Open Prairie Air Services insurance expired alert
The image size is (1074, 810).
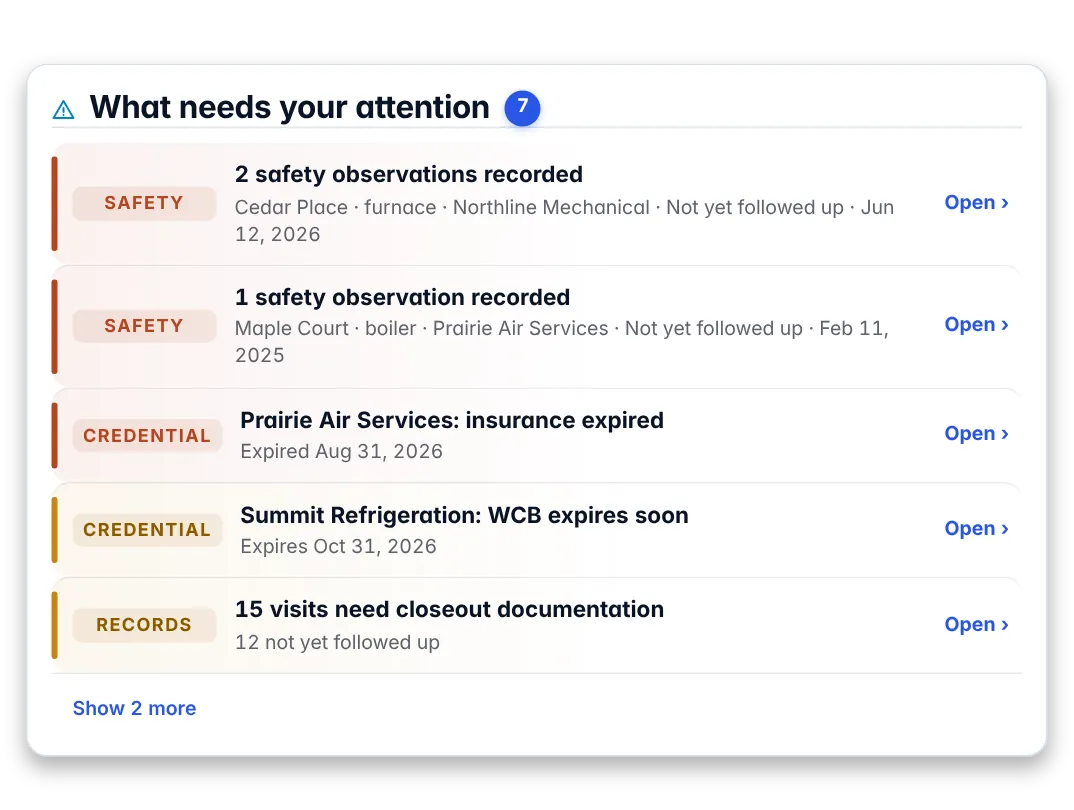(x=976, y=433)
